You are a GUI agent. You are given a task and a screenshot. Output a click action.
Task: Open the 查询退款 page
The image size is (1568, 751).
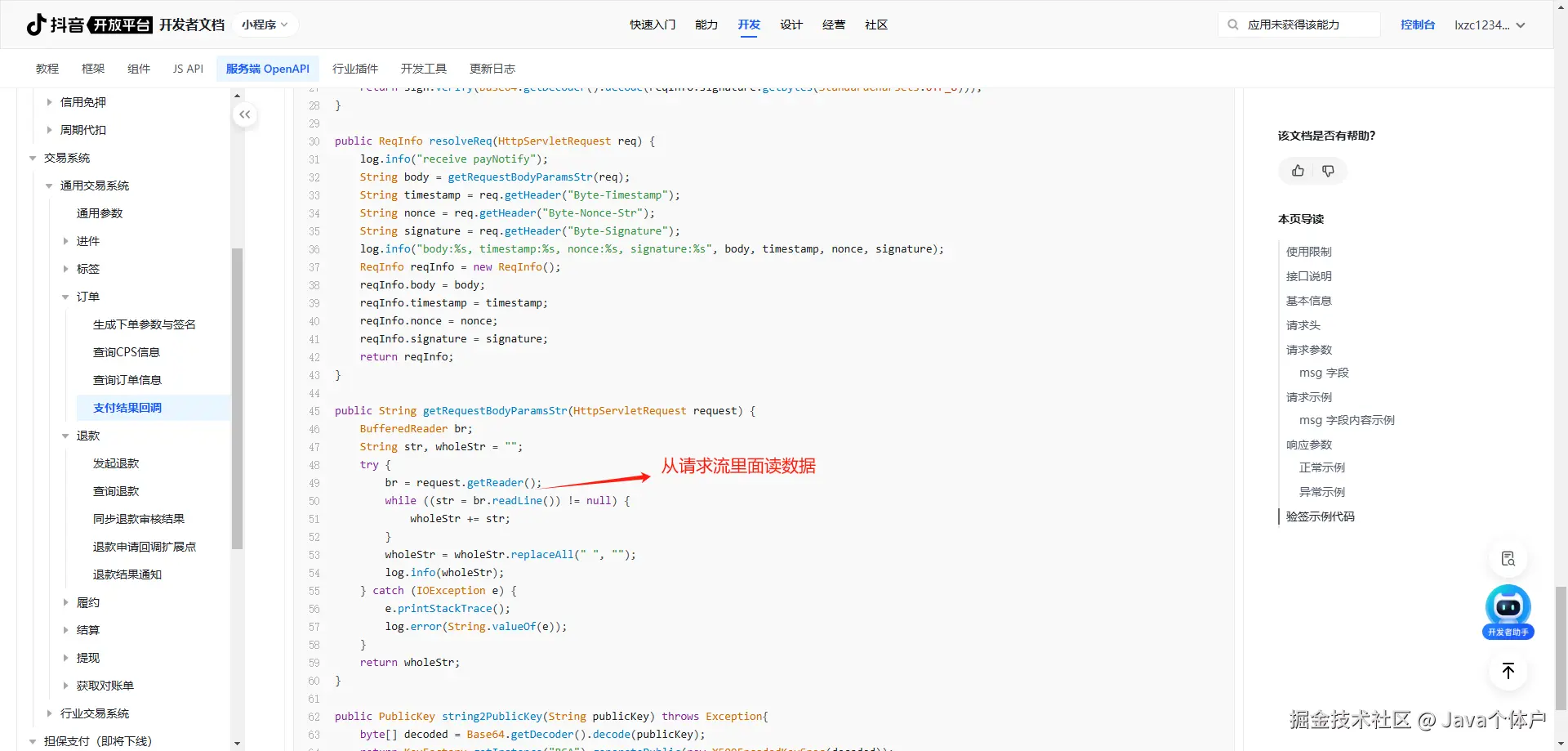click(x=116, y=491)
